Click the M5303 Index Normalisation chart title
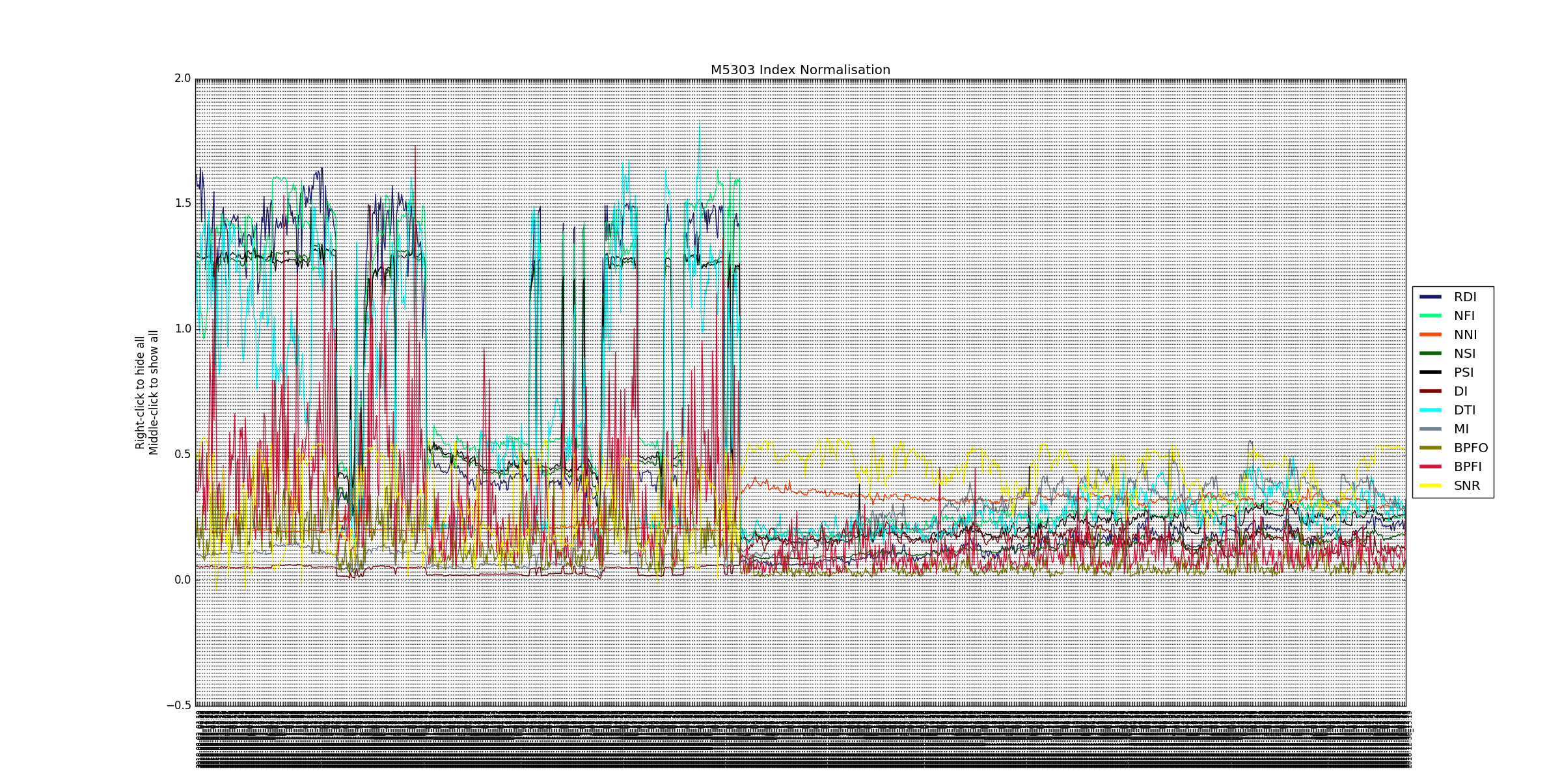Image resolution: width=1562 pixels, height=784 pixels. (800, 70)
